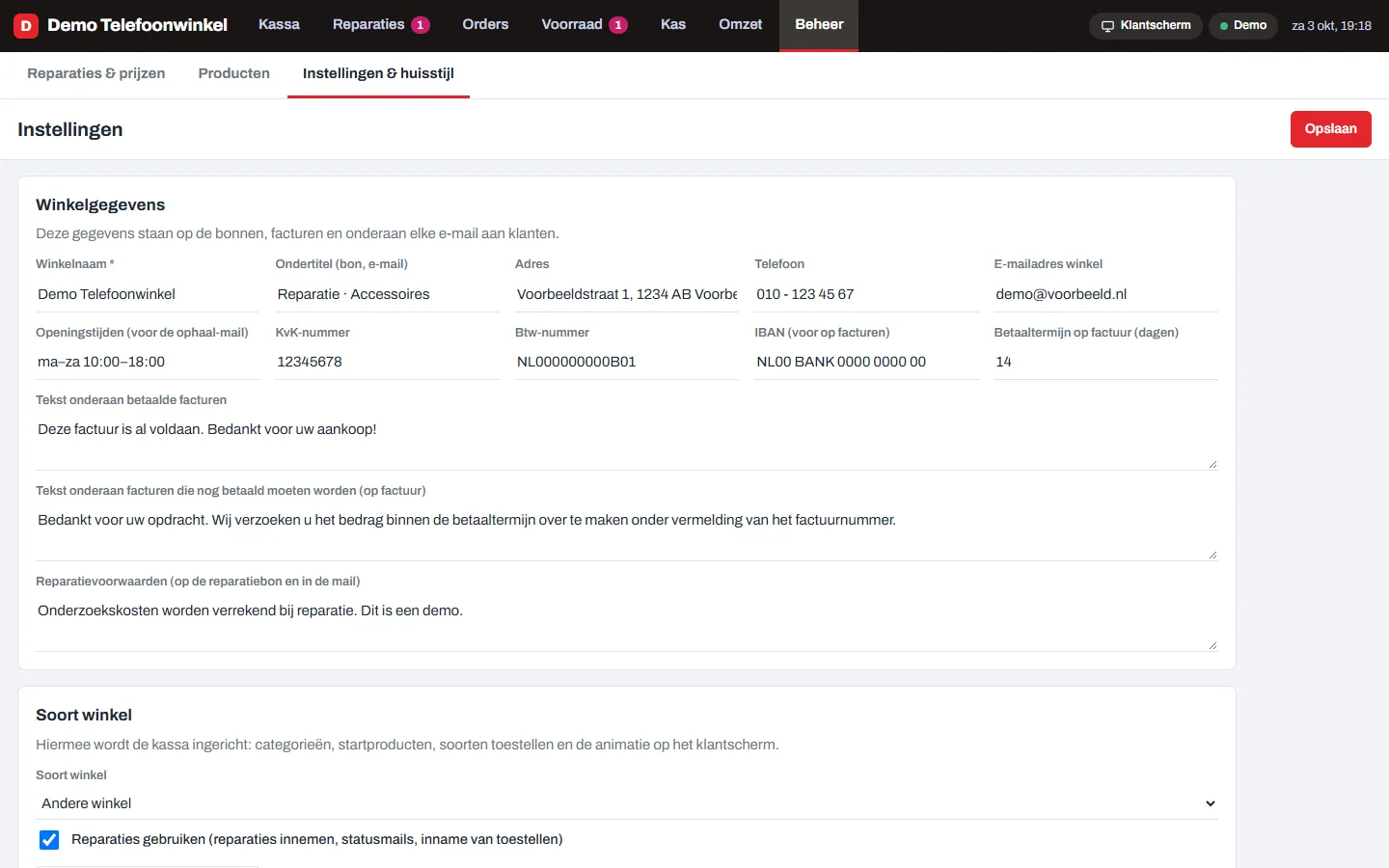Open the Soort winkel dropdown

click(627, 803)
